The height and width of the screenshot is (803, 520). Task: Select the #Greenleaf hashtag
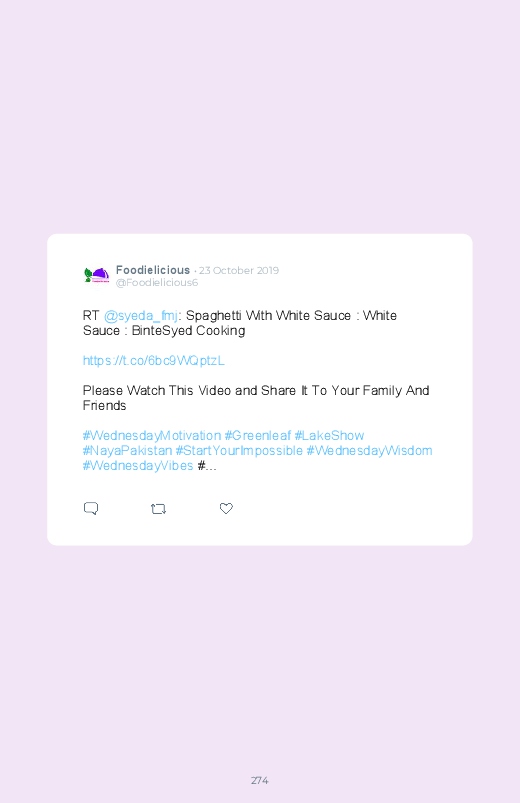(258, 435)
